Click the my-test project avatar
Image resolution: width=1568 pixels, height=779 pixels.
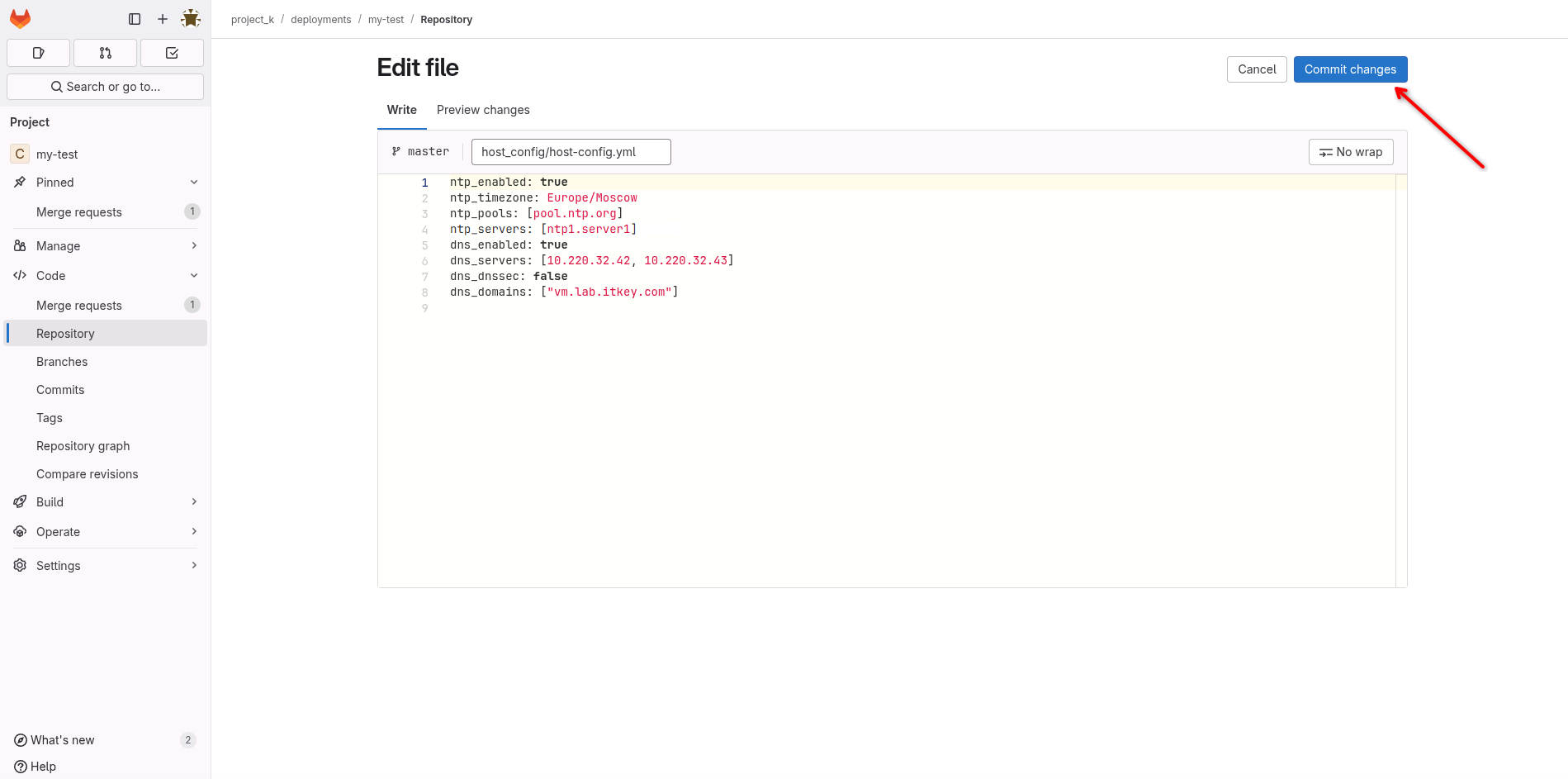[x=20, y=154]
